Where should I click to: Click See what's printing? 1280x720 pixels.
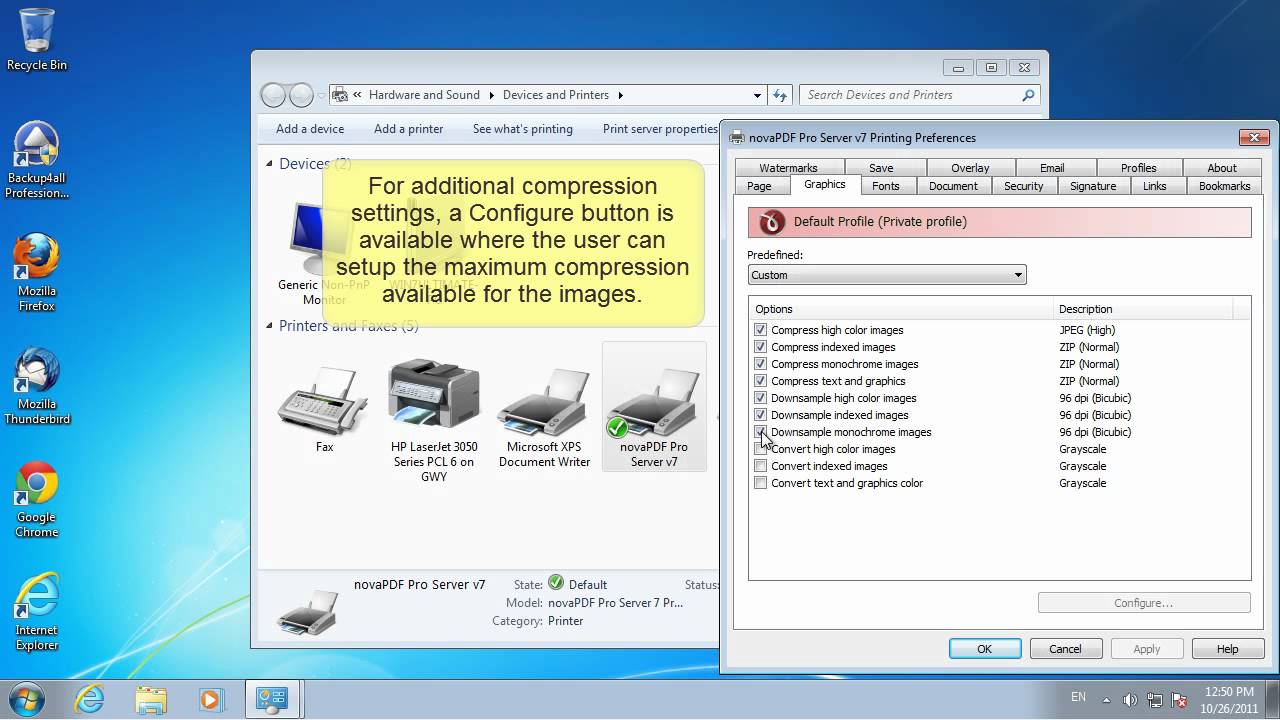(x=523, y=129)
